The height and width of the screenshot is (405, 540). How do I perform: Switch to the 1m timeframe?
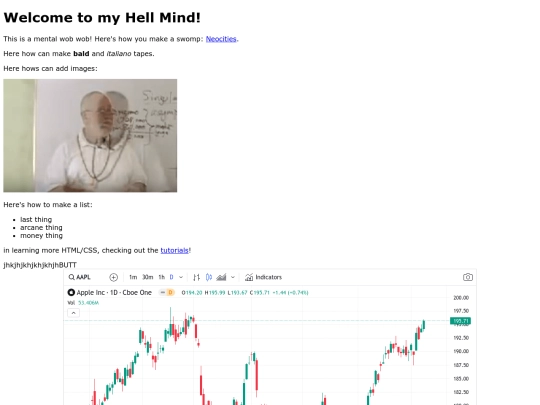point(133,277)
